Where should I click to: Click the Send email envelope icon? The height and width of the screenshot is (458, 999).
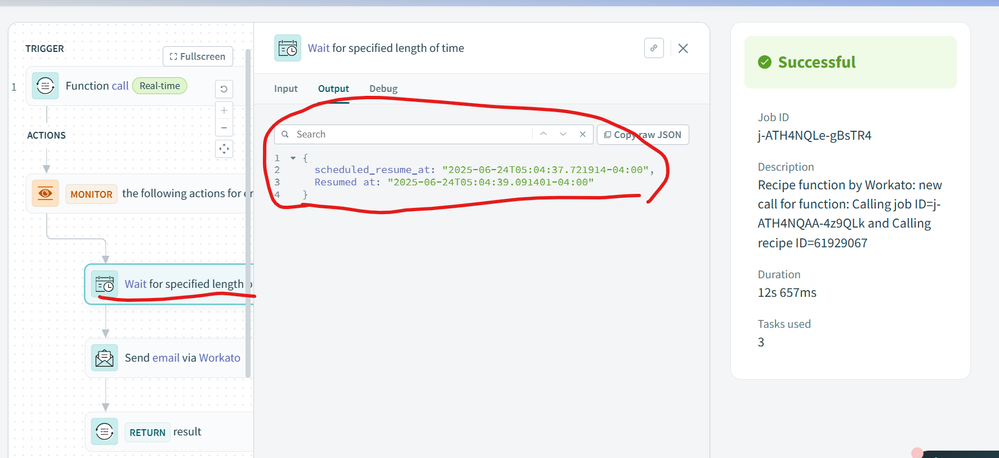click(104, 357)
